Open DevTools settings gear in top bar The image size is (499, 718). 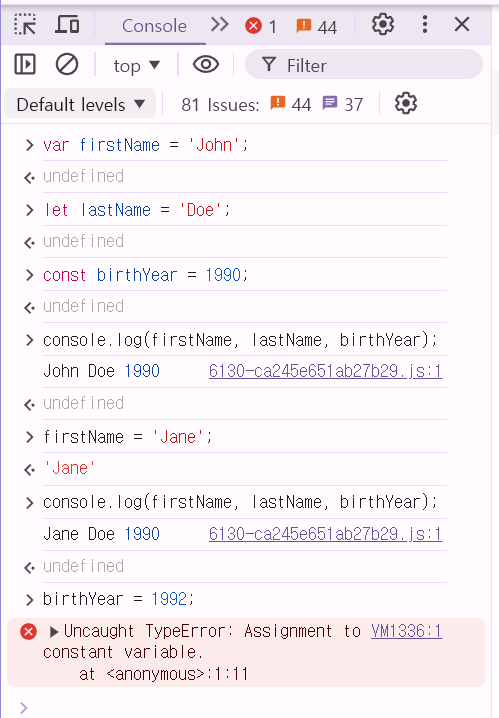[x=383, y=24]
